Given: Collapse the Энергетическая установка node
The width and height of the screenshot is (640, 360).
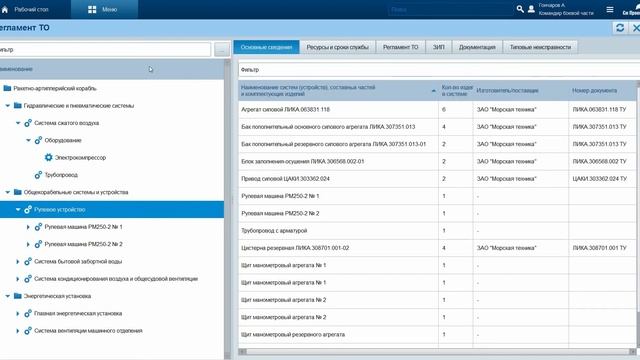Looking at the screenshot, I should (x=7, y=296).
